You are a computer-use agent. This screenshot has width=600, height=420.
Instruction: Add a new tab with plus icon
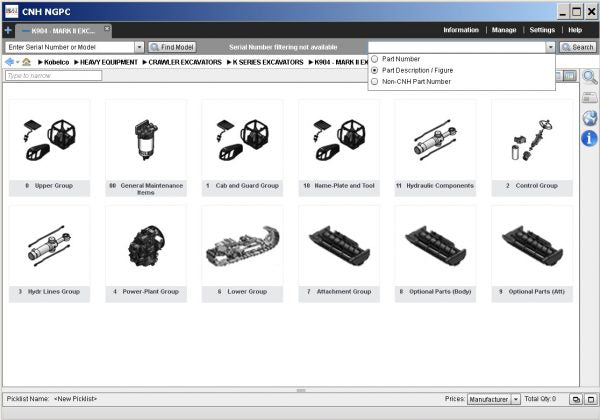coord(8,30)
